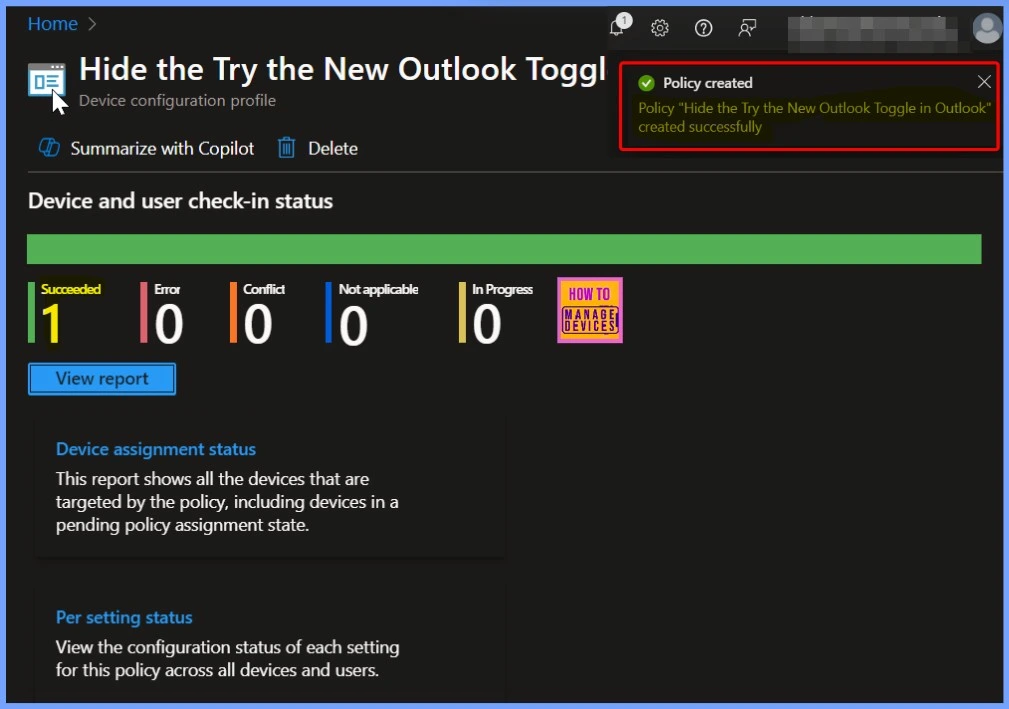Click the blurred account name area
This screenshot has height=709, width=1009.
click(x=872, y=32)
